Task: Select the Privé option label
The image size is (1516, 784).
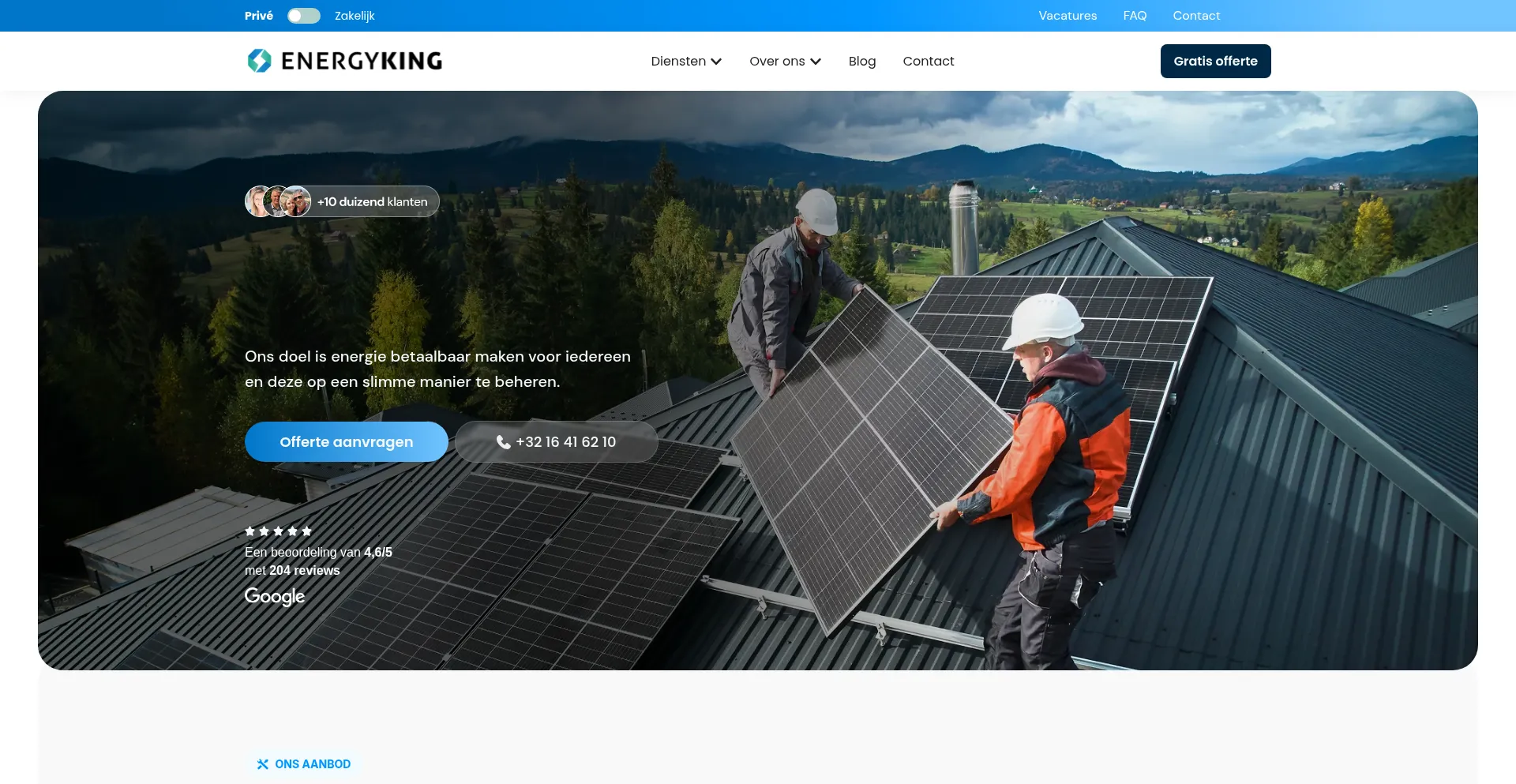Action: coord(258,16)
